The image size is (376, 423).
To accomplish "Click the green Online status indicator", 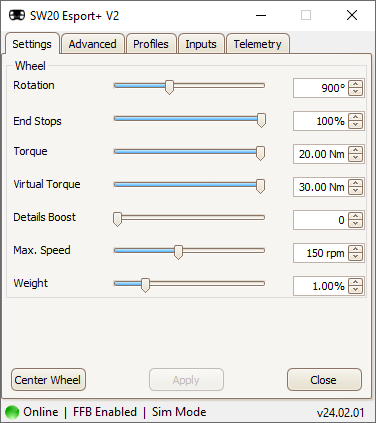I will click(12, 412).
